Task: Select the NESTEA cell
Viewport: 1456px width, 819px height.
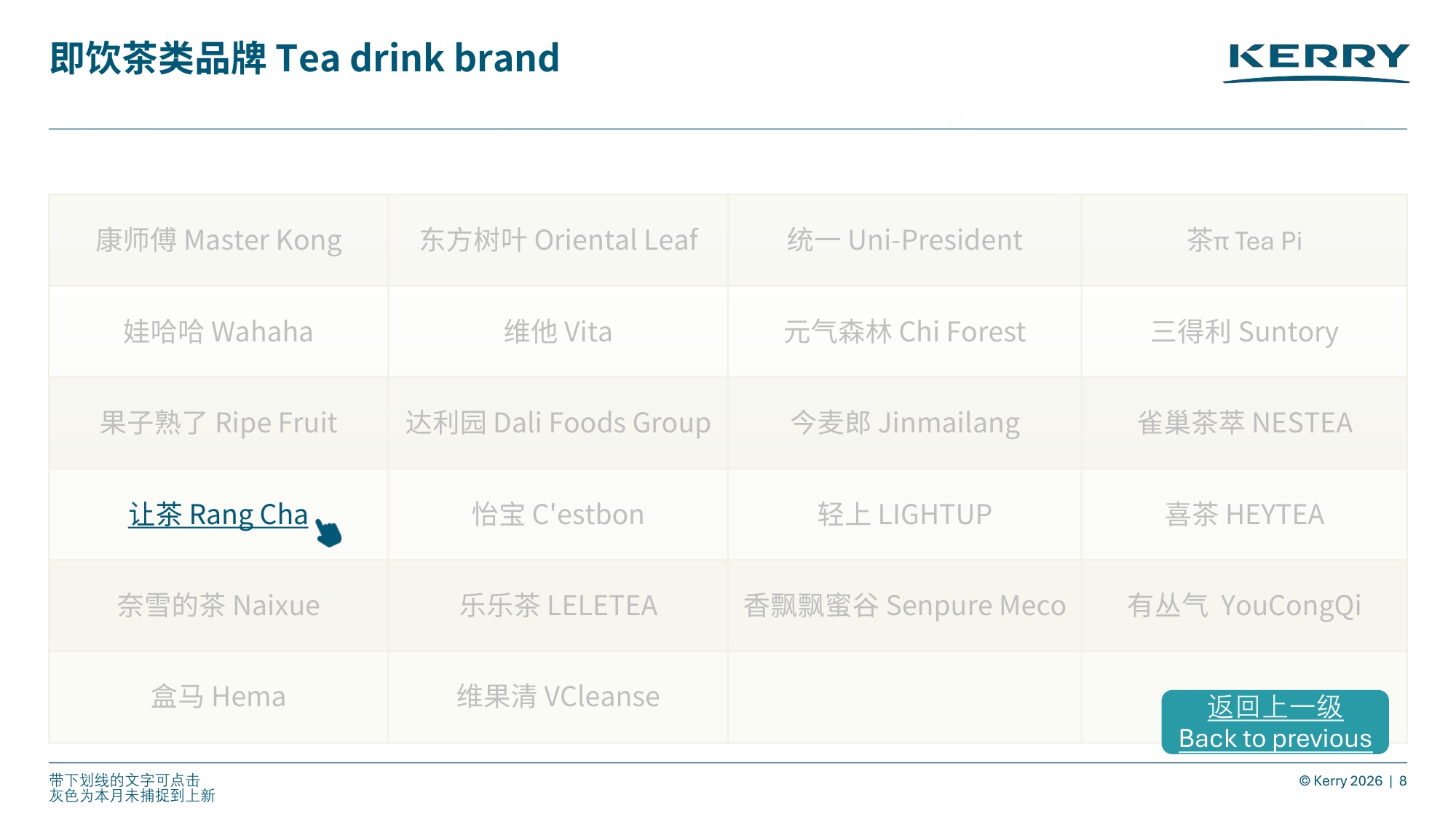Action: [1245, 423]
